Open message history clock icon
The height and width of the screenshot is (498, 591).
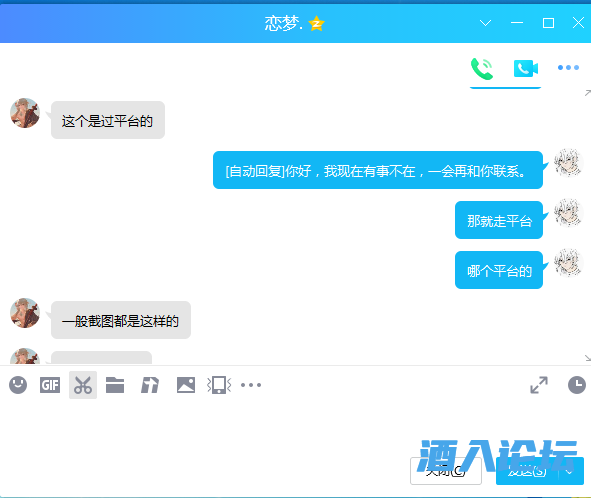[577, 385]
